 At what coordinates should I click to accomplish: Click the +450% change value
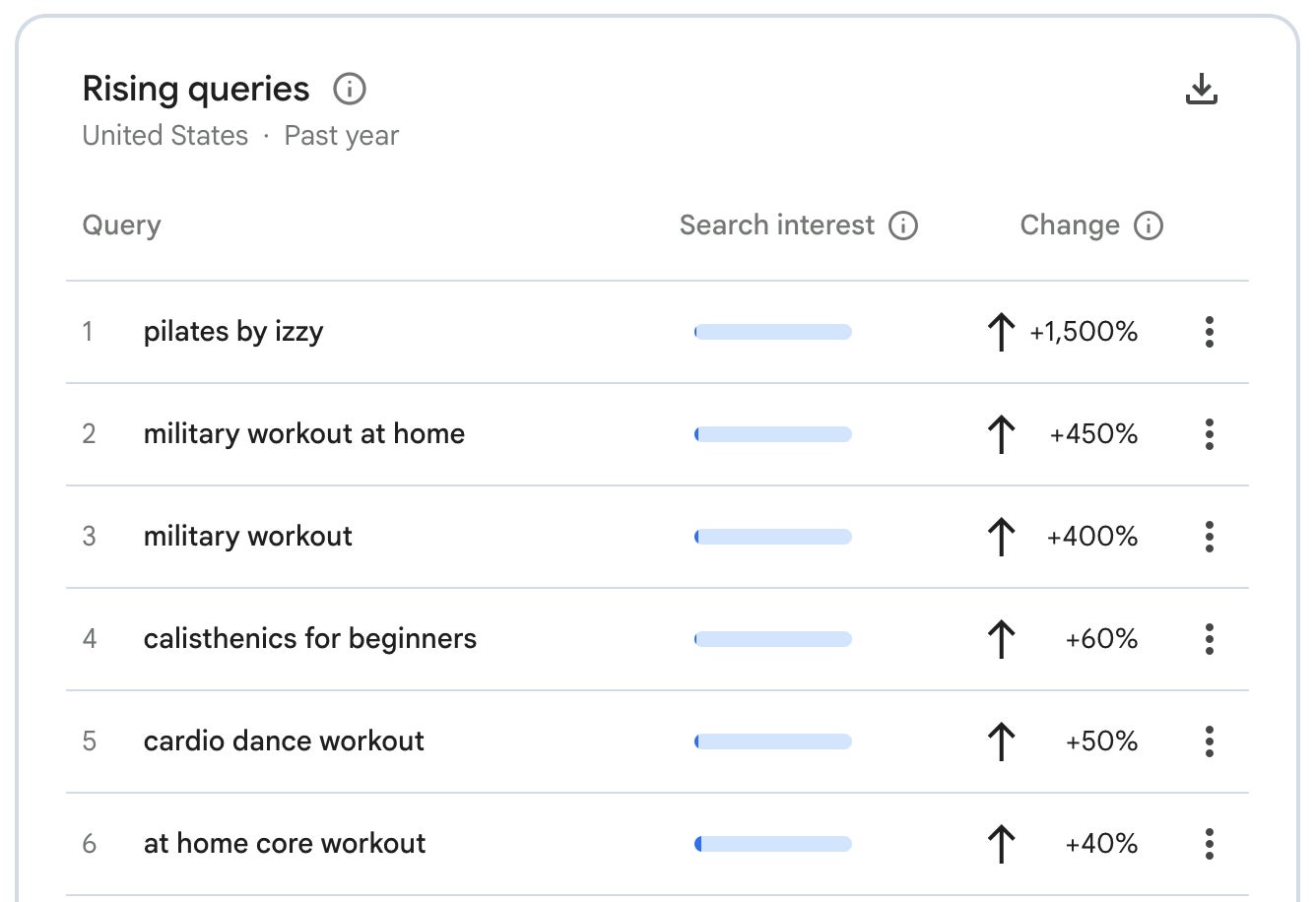pos(1093,434)
